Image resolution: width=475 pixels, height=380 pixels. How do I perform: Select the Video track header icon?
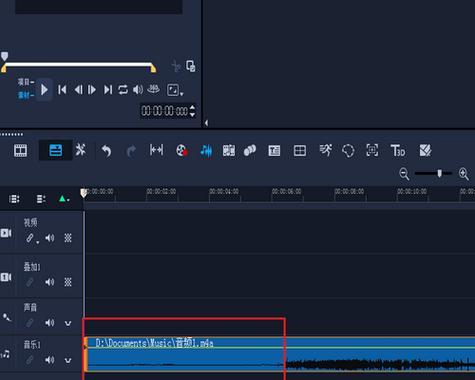6,233
